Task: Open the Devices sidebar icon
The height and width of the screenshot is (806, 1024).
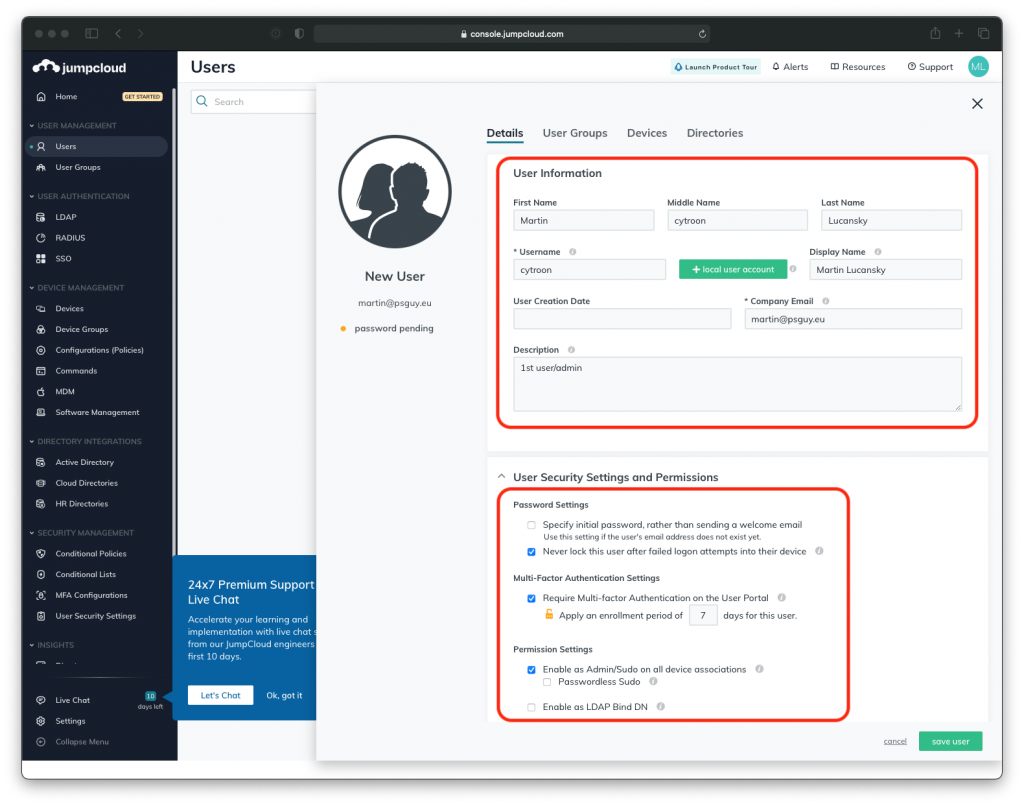Action: tap(41, 308)
